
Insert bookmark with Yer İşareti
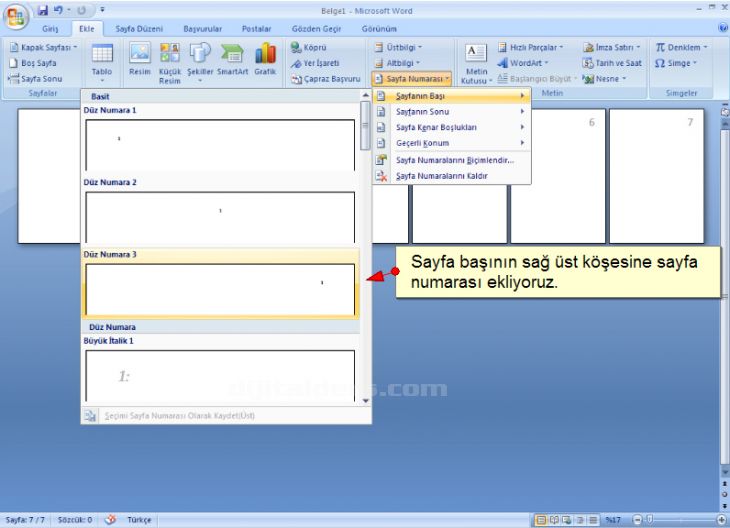pyautogui.click(x=315, y=63)
